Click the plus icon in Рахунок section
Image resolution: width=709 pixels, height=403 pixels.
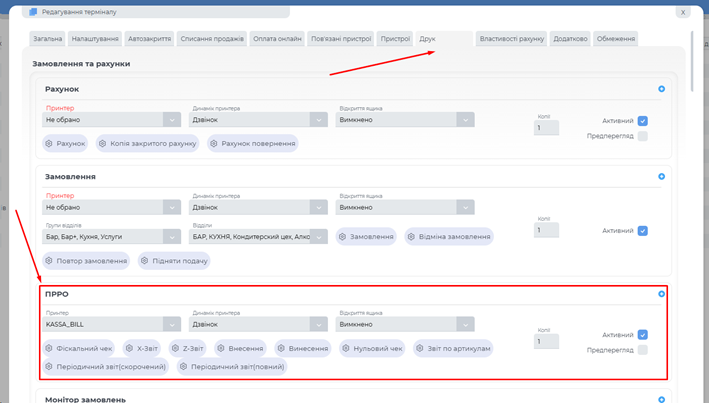662,89
